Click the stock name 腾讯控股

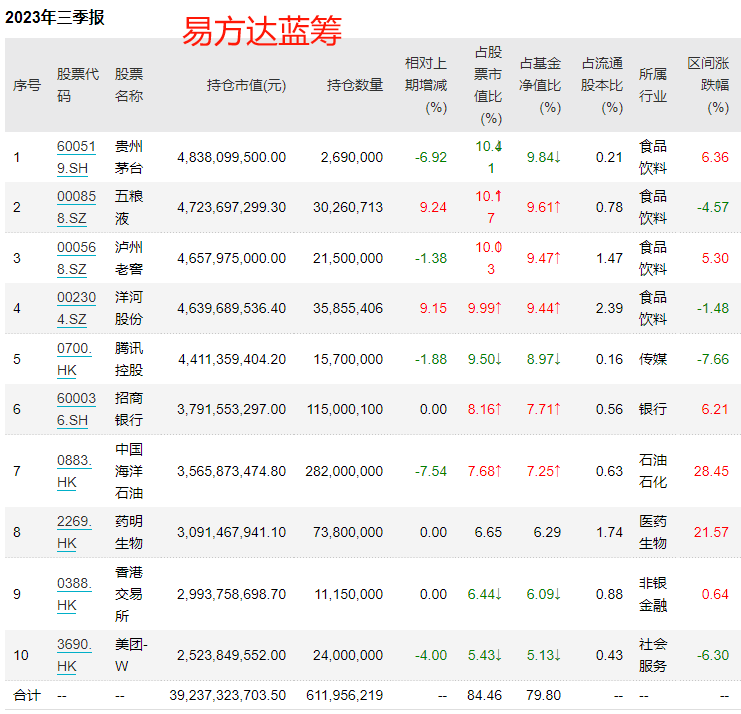coord(129,360)
